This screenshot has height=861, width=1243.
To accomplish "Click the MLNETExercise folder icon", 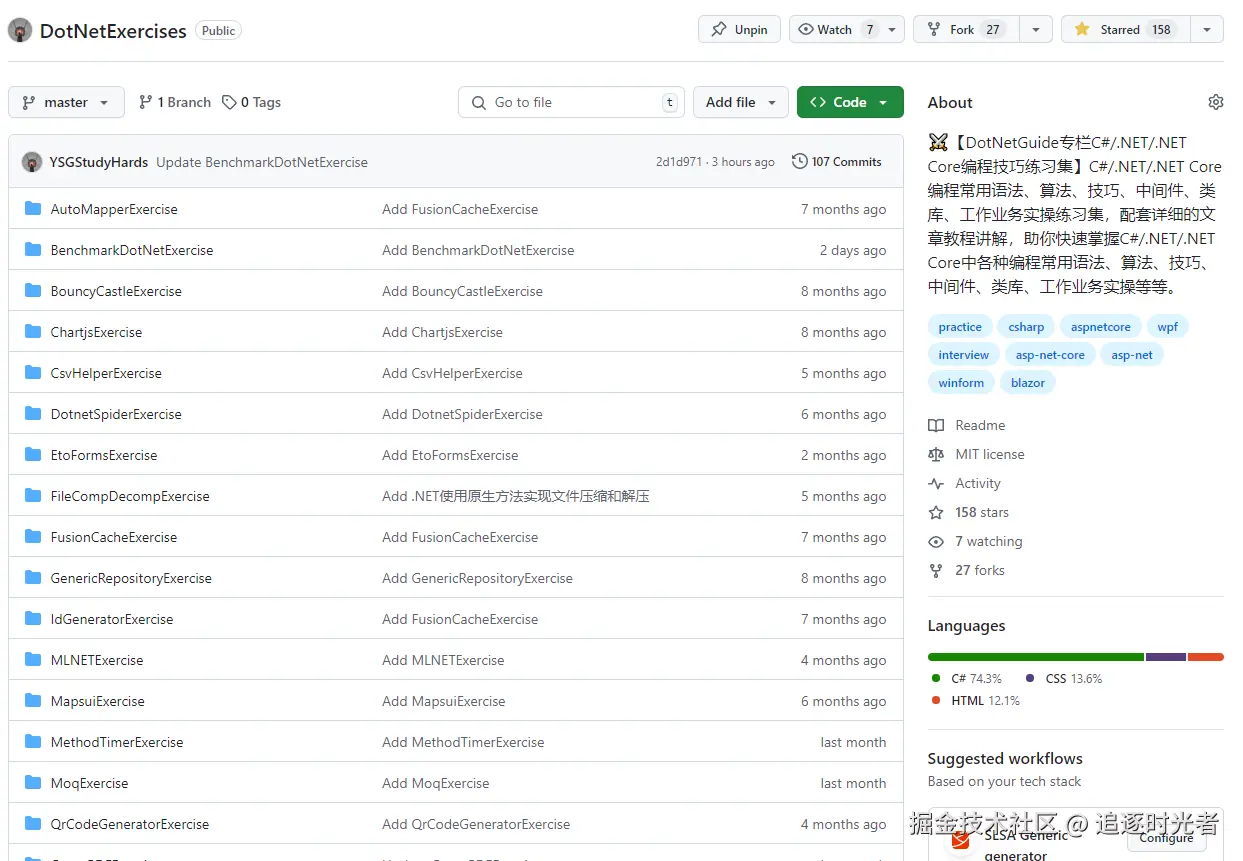I will pos(33,660).
